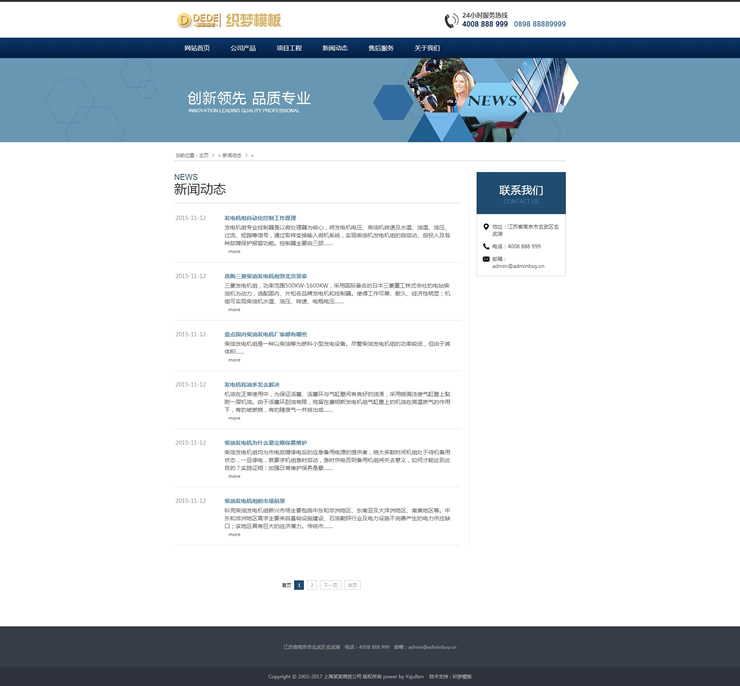740x686 pixels.
Task: Read the article 柴油发电机组的市场前景
Action: (x=254, y=501)
